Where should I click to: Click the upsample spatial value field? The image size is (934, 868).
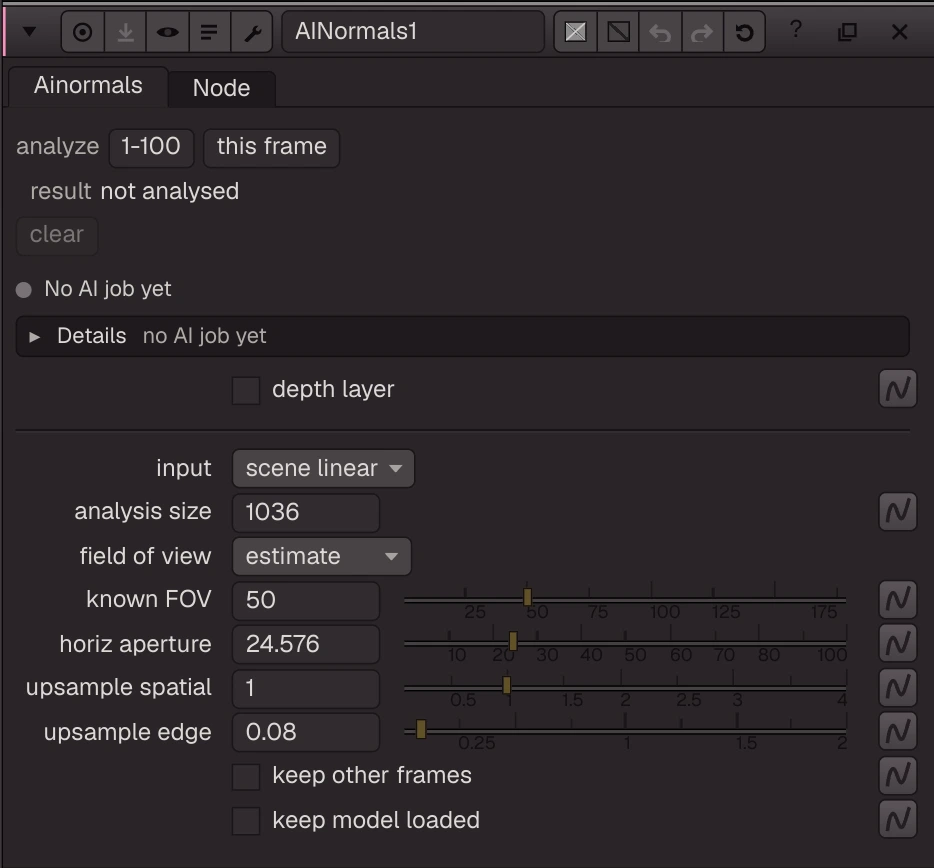pyautogui.click(x=306, y=689)
